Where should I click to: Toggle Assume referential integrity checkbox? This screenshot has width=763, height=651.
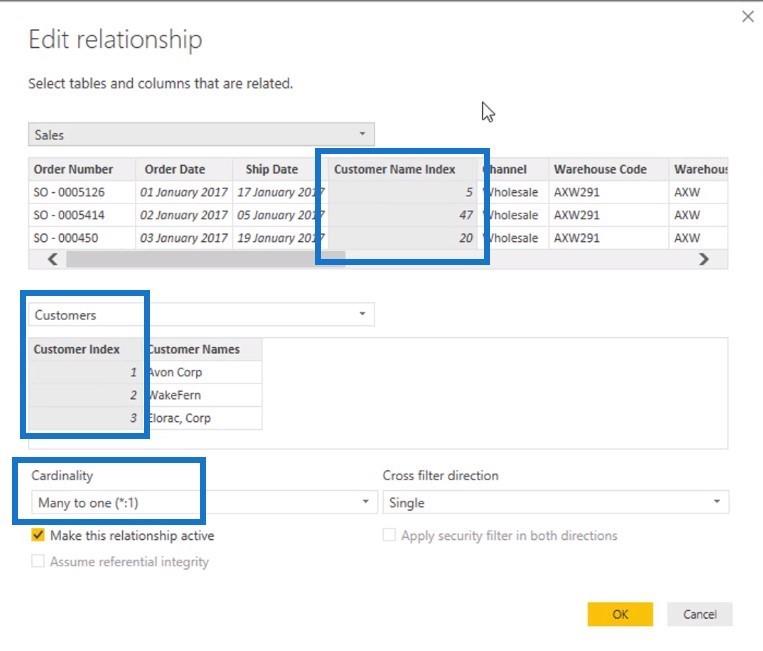[x=38, y=561]
